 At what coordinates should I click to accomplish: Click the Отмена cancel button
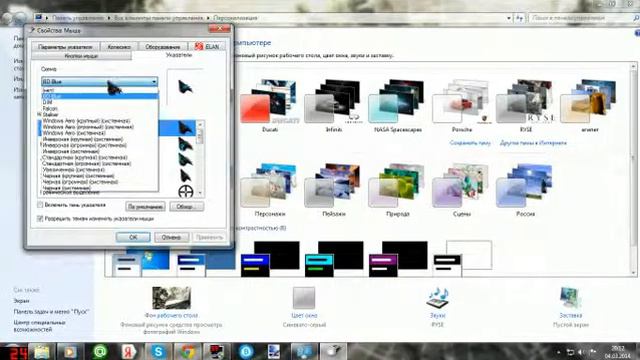pos(171,237)
